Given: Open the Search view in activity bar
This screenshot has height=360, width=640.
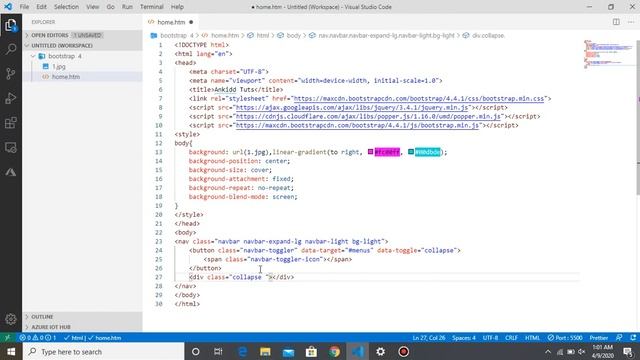Looking at the screenshot, I should coord(11,49).
